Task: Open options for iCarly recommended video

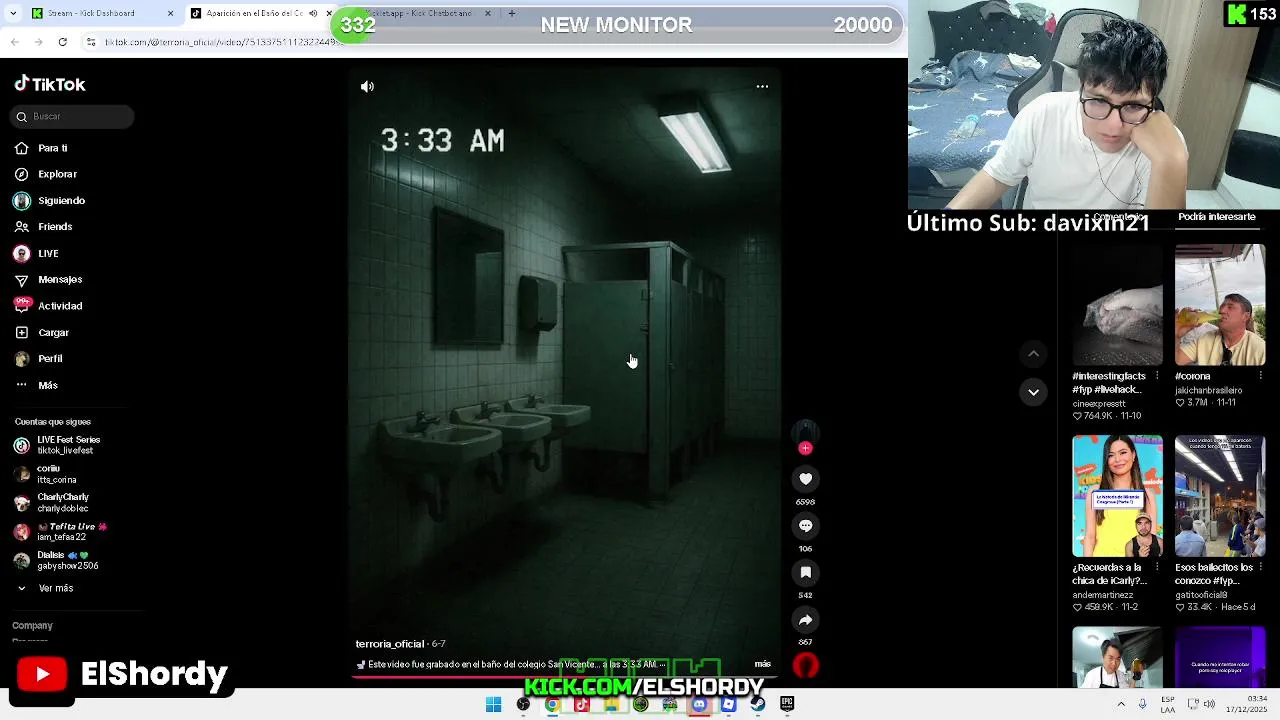Action: [1157, 567]
